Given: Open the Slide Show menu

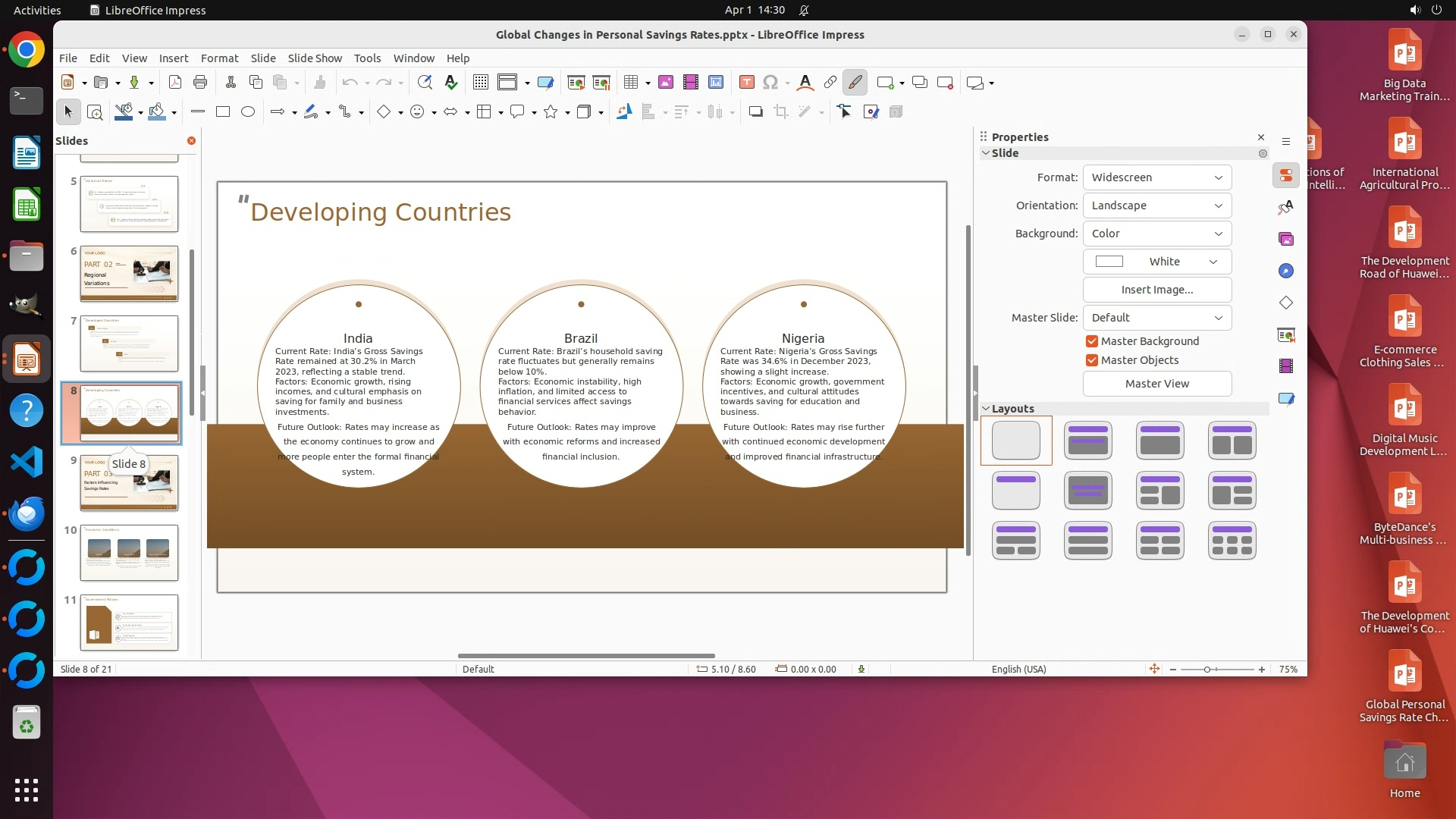Looking at the screenshot, I should (x=315, y=58).
